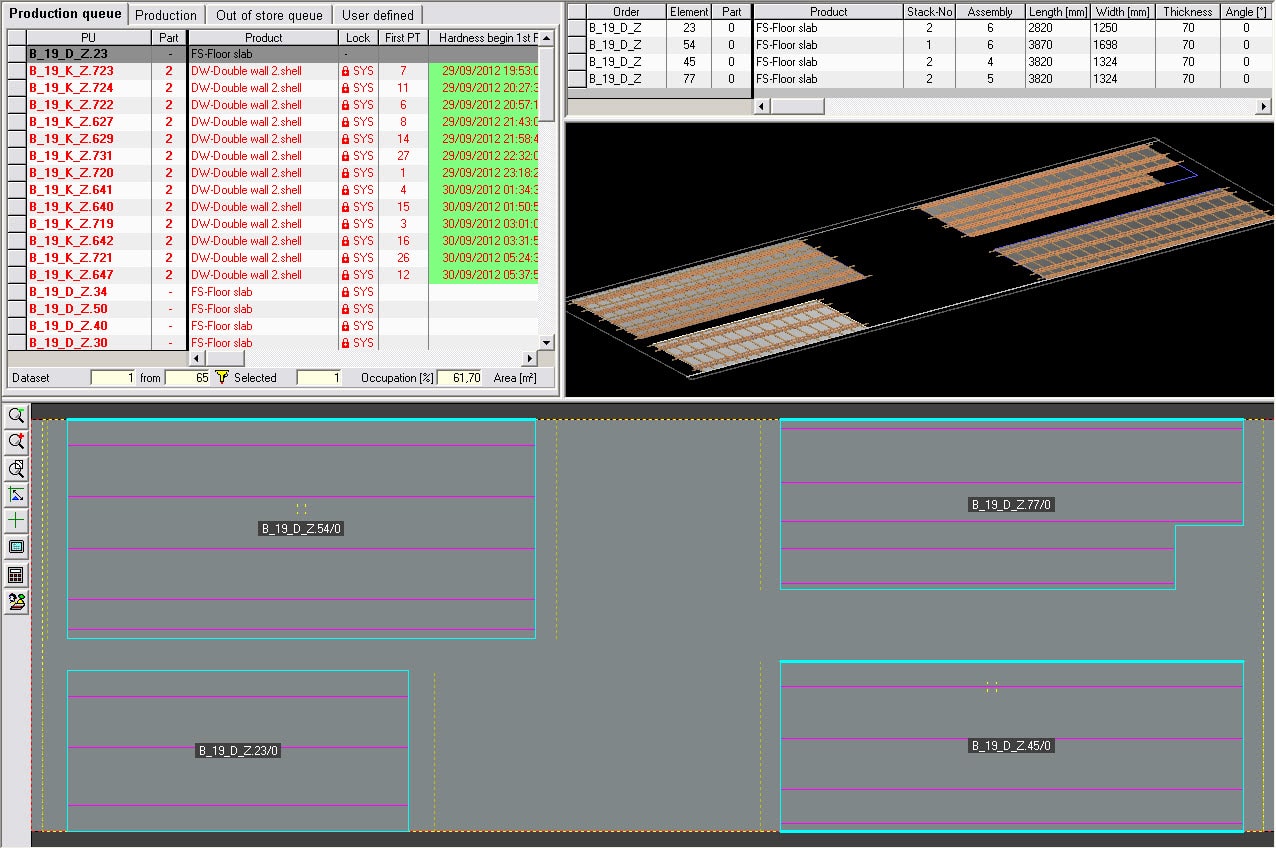Select slab B_19_D_Z.77/0 label in layout

coord(1012,505)
